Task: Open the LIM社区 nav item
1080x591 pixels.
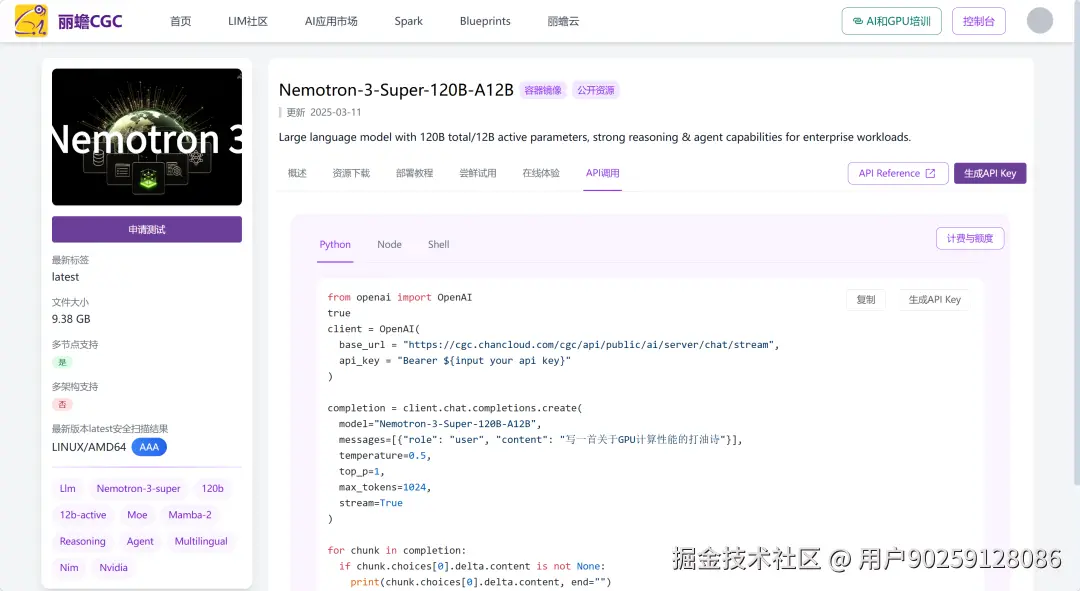Action: (x=247, y=21)
